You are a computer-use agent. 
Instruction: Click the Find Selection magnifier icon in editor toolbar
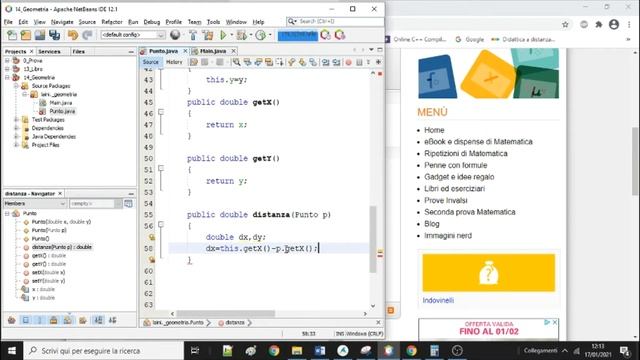(x=236, y=62)
